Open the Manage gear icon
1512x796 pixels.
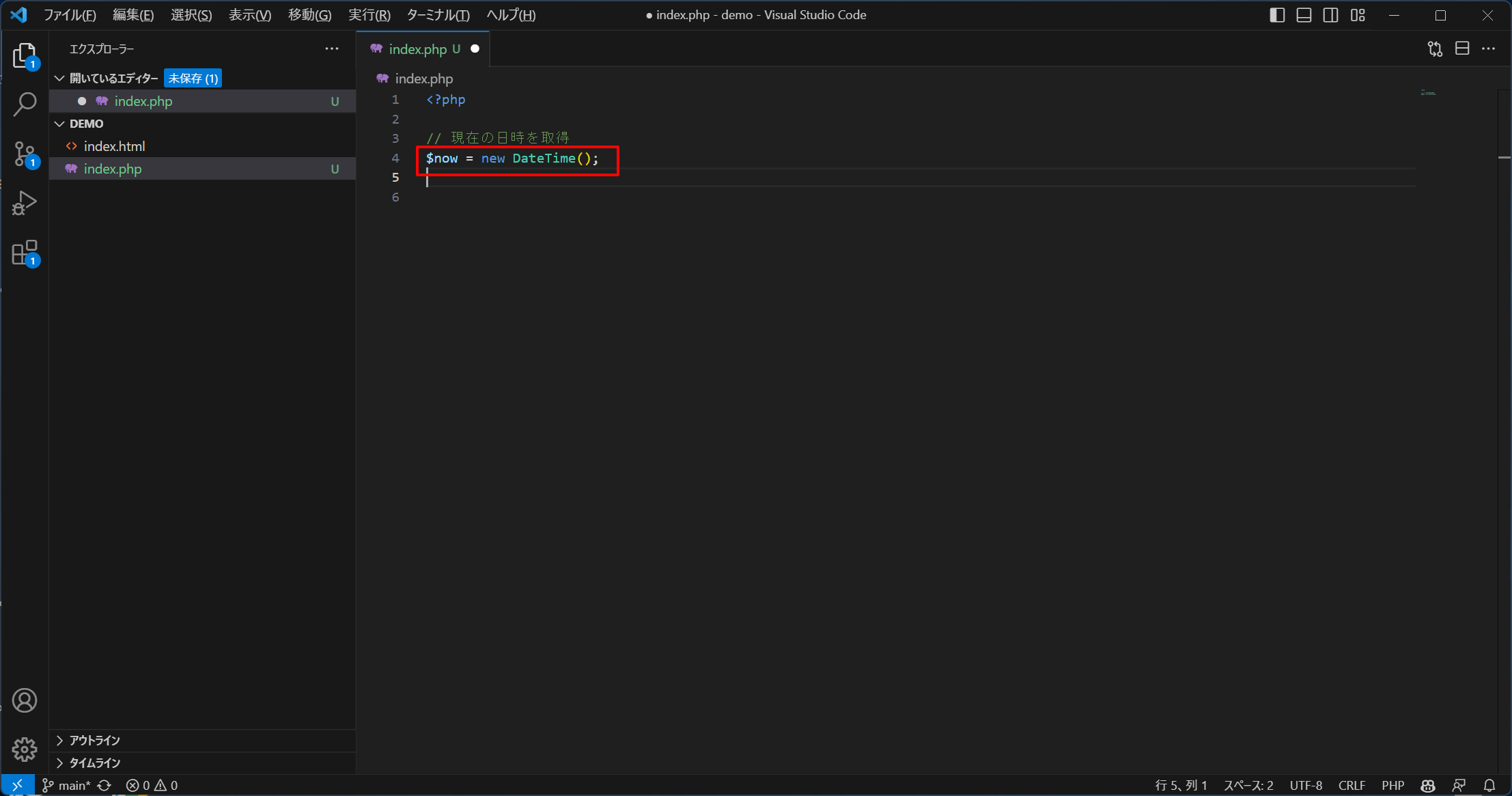[25, 750]
